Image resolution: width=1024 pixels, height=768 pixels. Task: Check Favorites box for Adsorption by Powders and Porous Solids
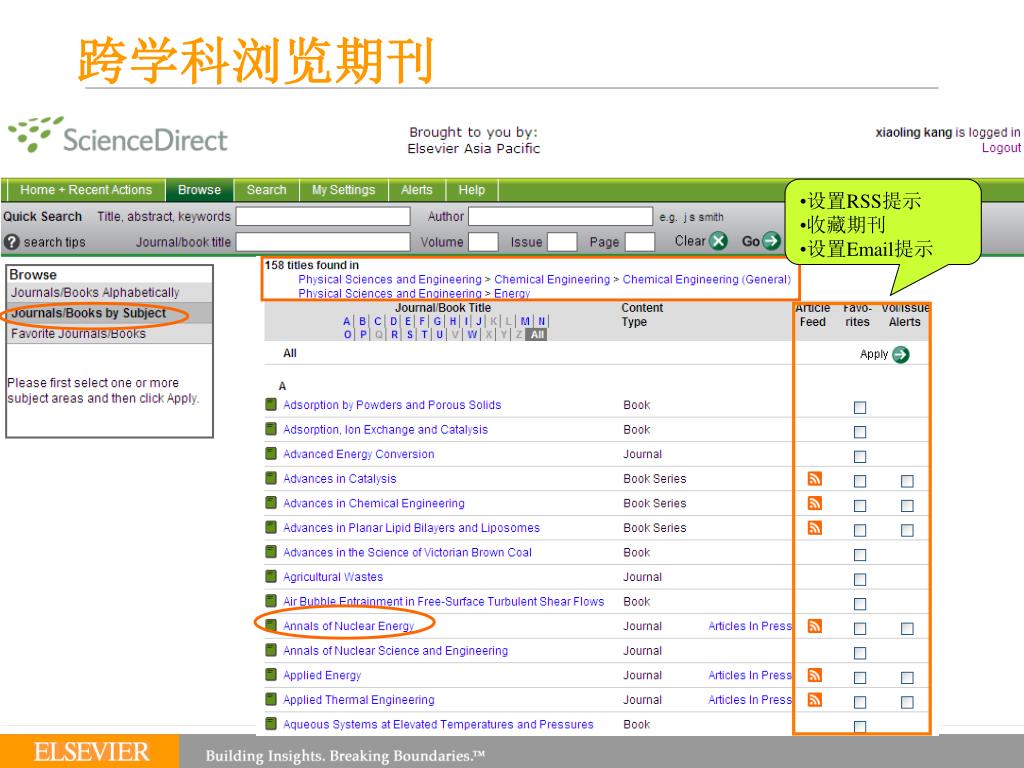(860, 408)
